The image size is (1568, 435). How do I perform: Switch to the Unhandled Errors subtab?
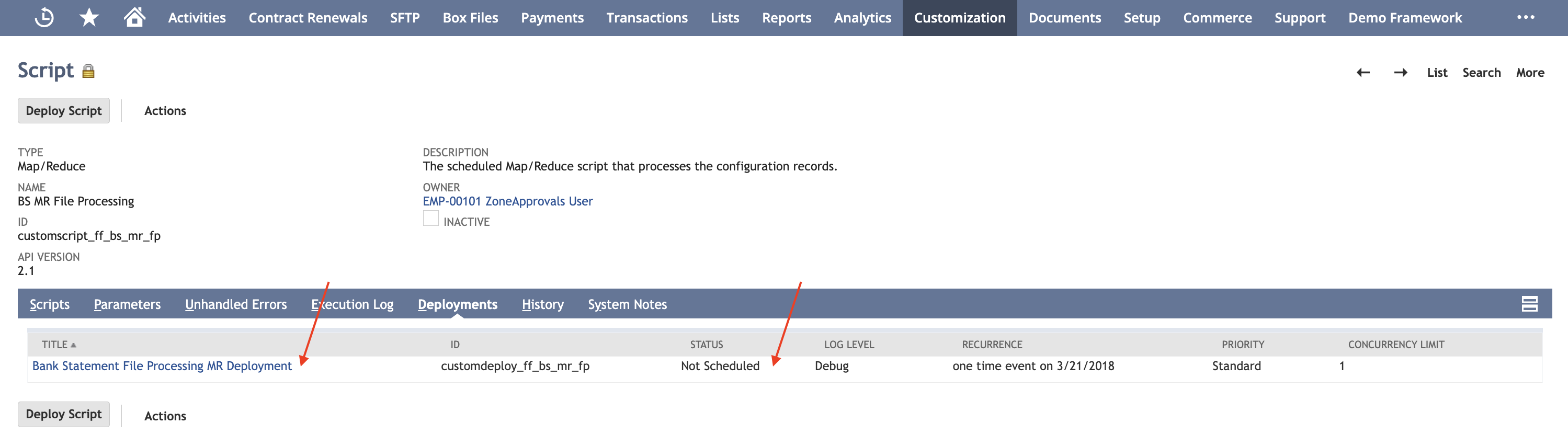coord(235,304)
